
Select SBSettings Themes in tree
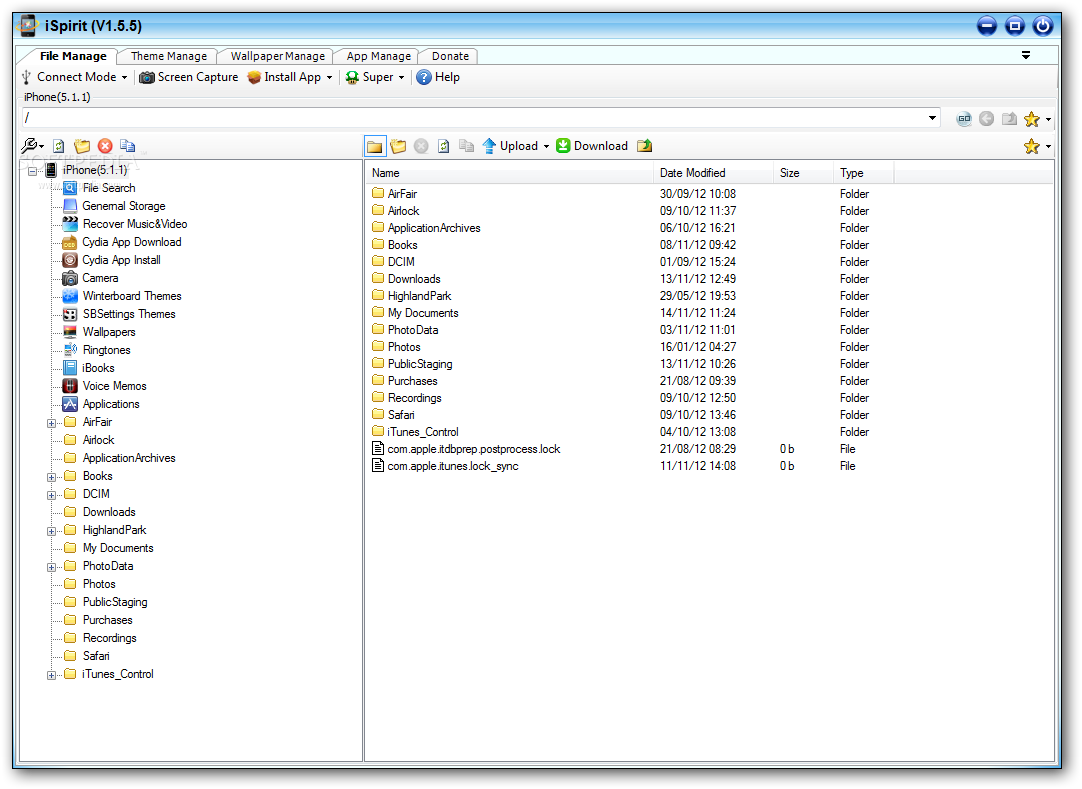[x=128, y=313]
